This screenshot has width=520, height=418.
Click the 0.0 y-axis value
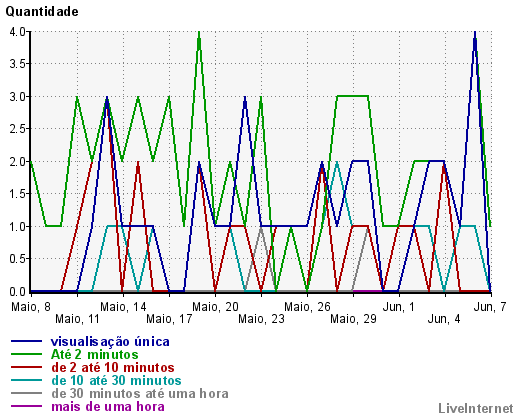tap(18, 292)
